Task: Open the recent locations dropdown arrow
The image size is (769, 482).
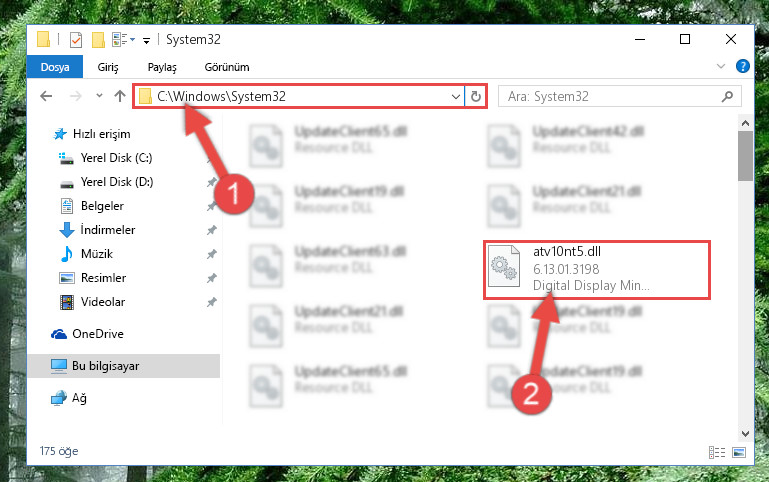Action: pos(100,96)
